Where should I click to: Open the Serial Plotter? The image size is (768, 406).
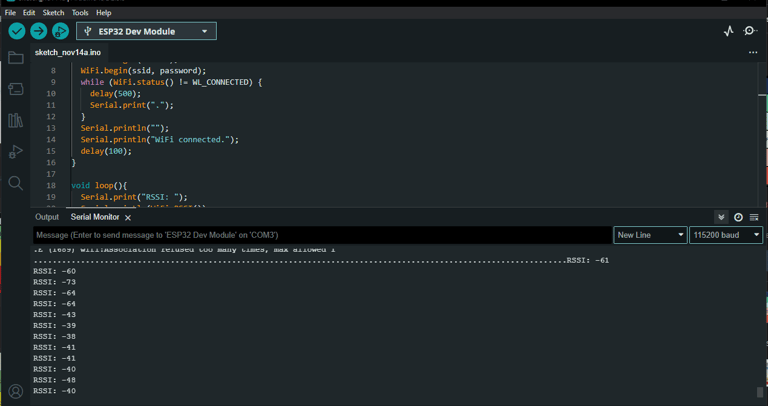click(728, 31)
